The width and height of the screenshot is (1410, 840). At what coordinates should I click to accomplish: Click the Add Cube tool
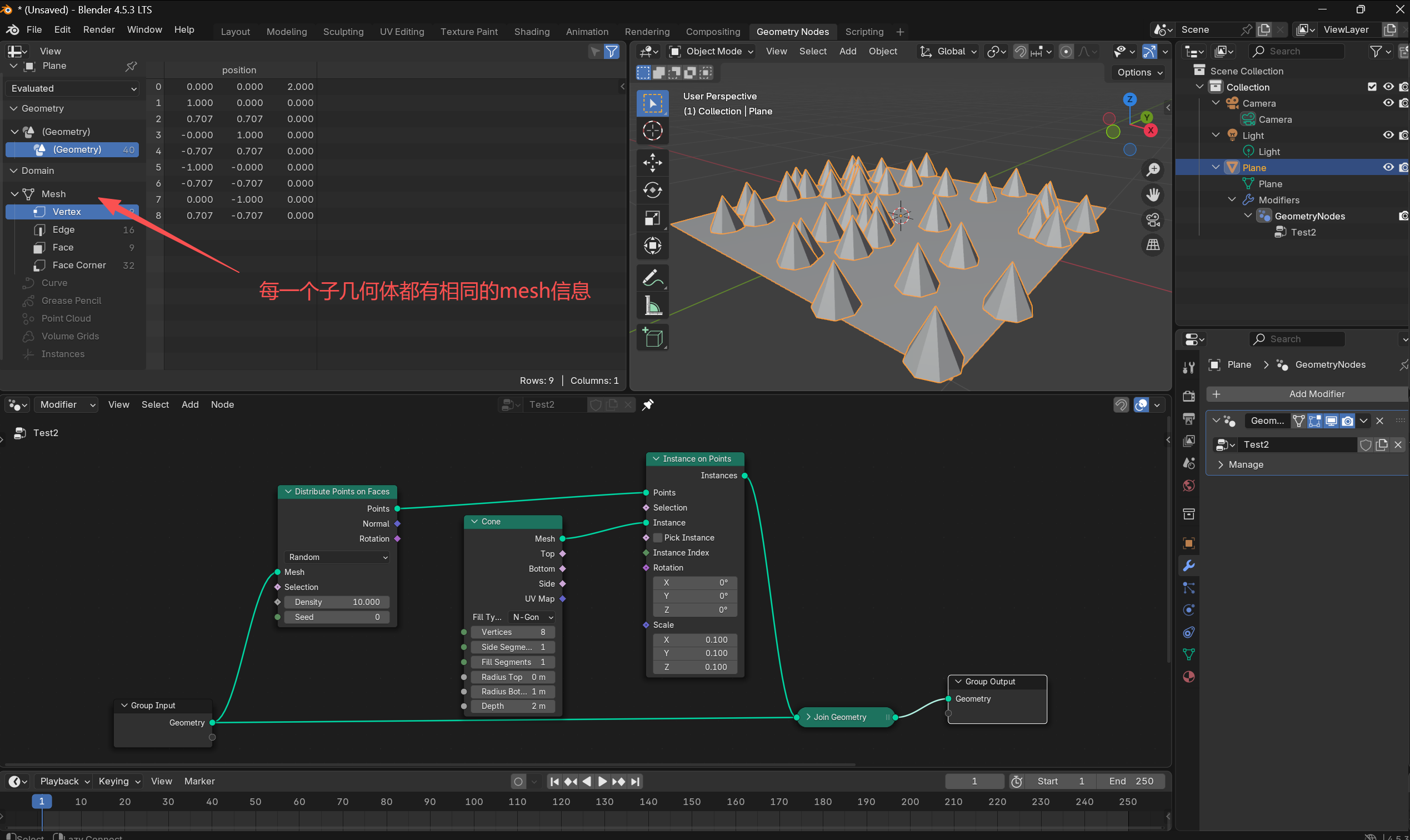click(652, 338)
